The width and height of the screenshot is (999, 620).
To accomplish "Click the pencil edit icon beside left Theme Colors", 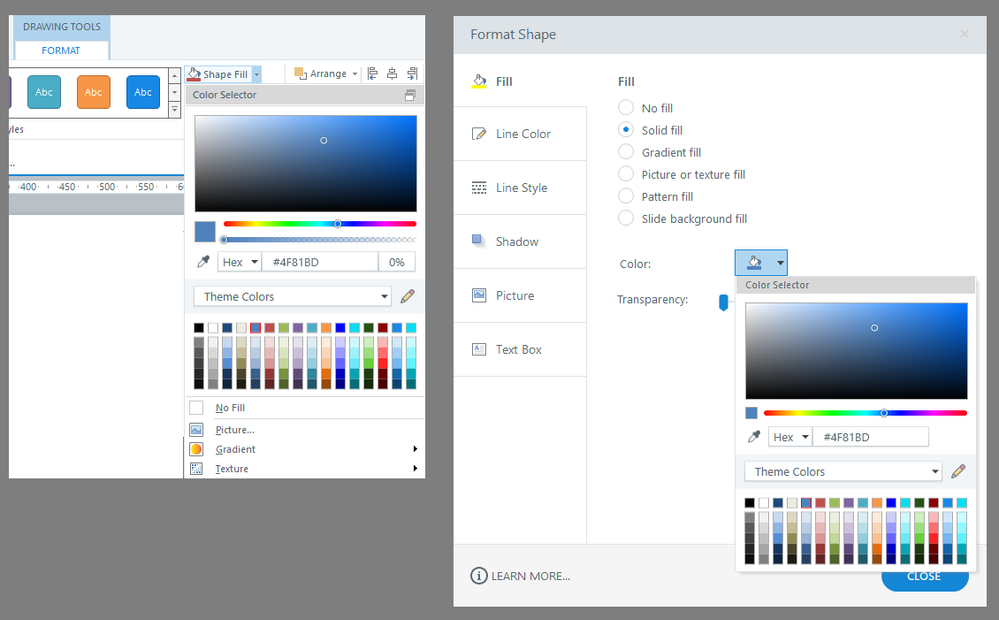I will tap(408, 296).
